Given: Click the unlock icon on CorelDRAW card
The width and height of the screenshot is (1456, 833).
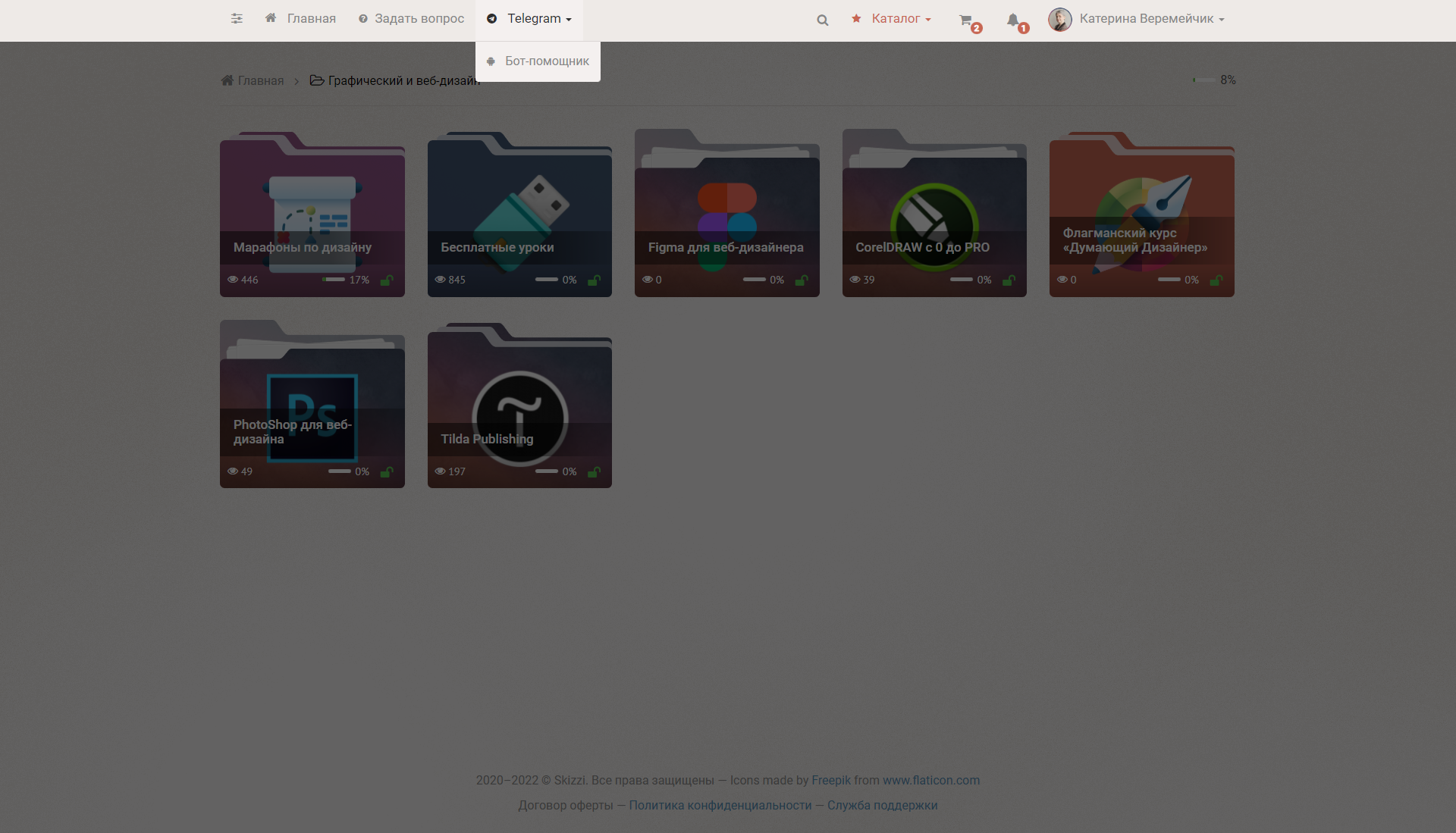Looking at the screenshot, I should [x=1009, y=280].
